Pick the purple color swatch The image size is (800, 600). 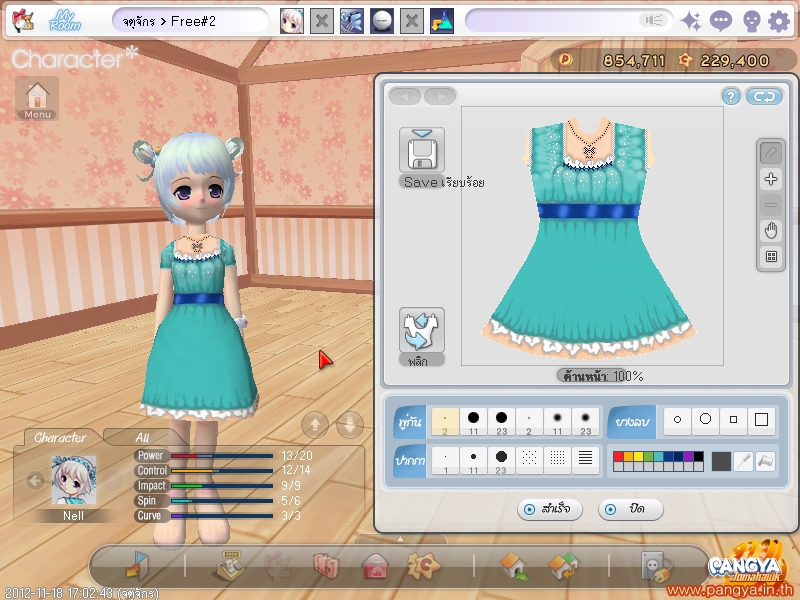[688, 456]
